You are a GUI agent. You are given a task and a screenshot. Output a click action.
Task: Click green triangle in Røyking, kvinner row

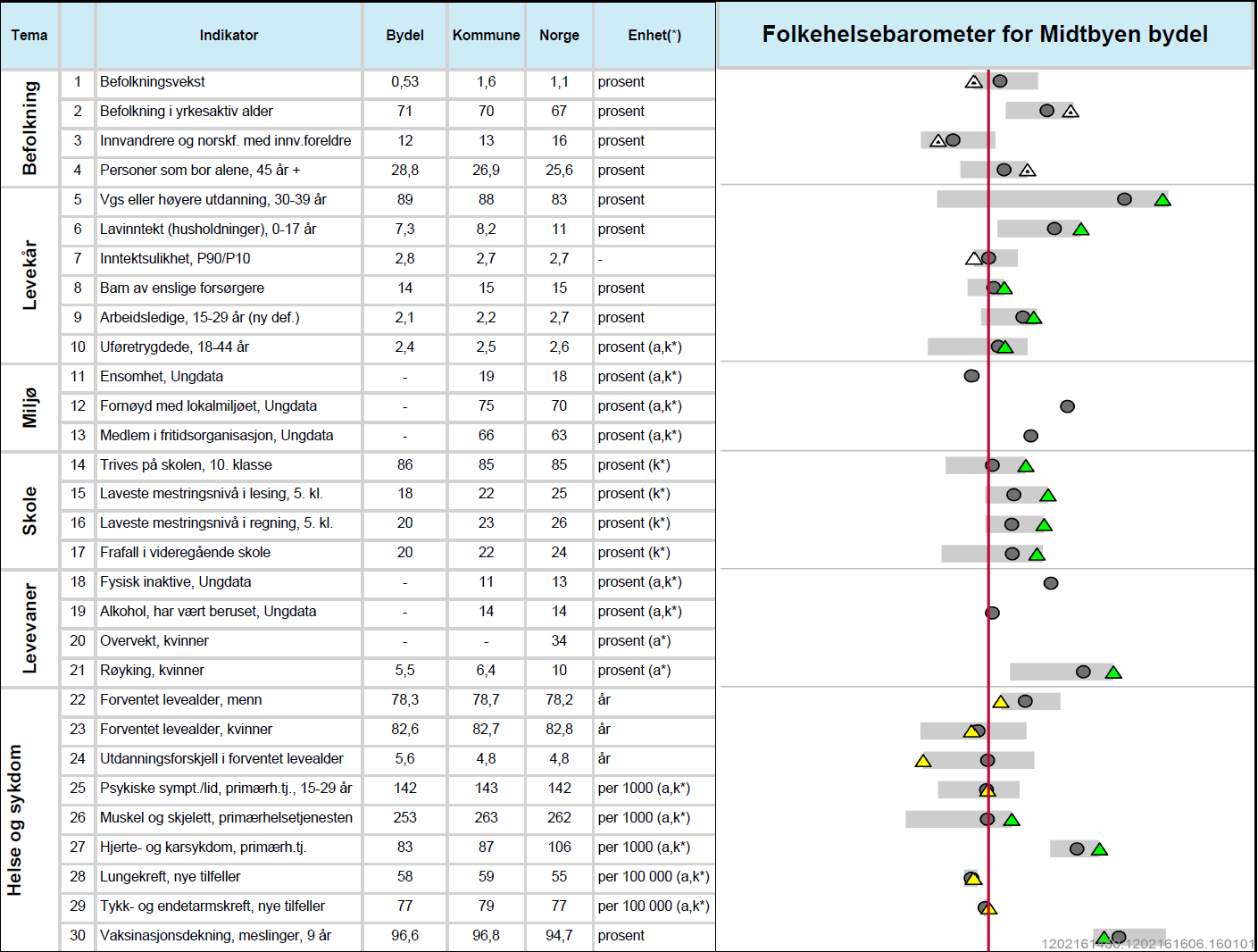click(1113, 672)
